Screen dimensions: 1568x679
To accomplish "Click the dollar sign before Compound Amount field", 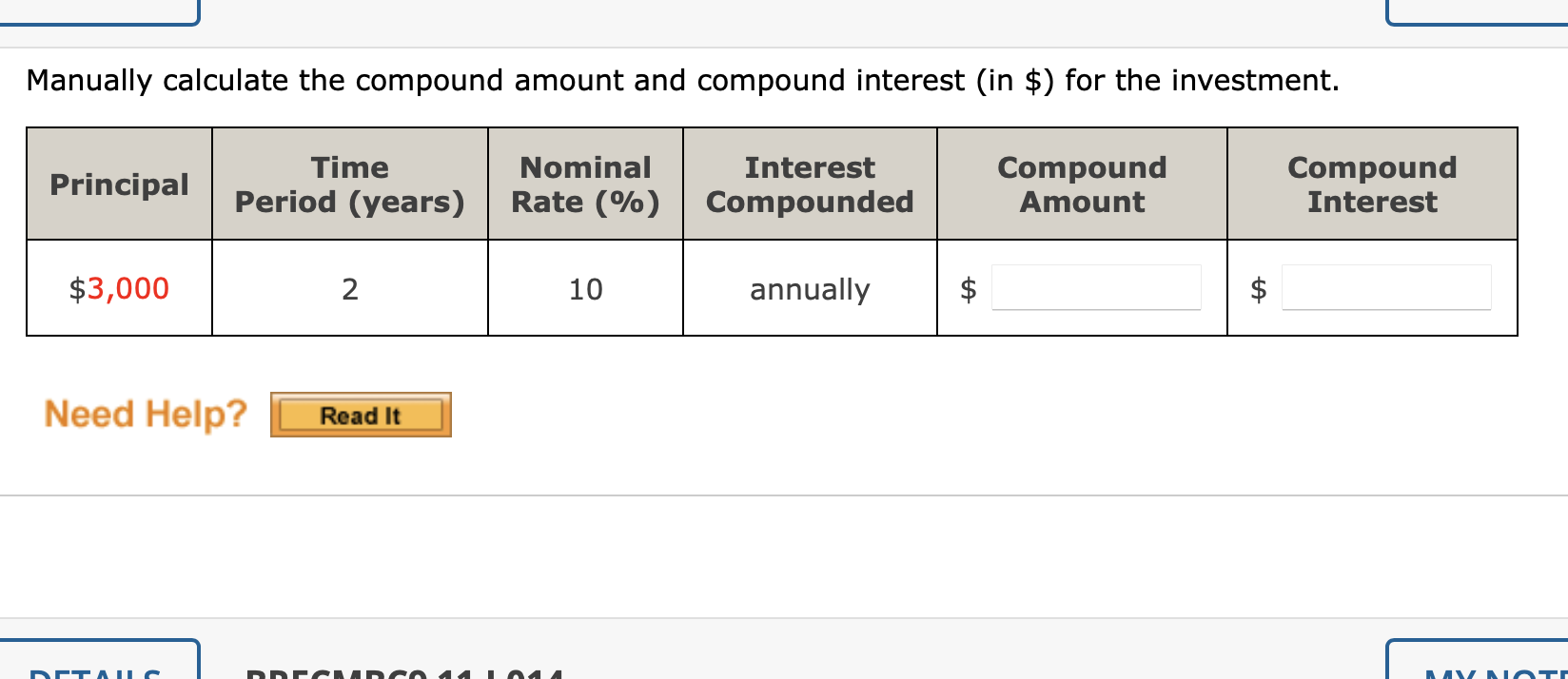I will pyautogui.click(x=968, y=288).
